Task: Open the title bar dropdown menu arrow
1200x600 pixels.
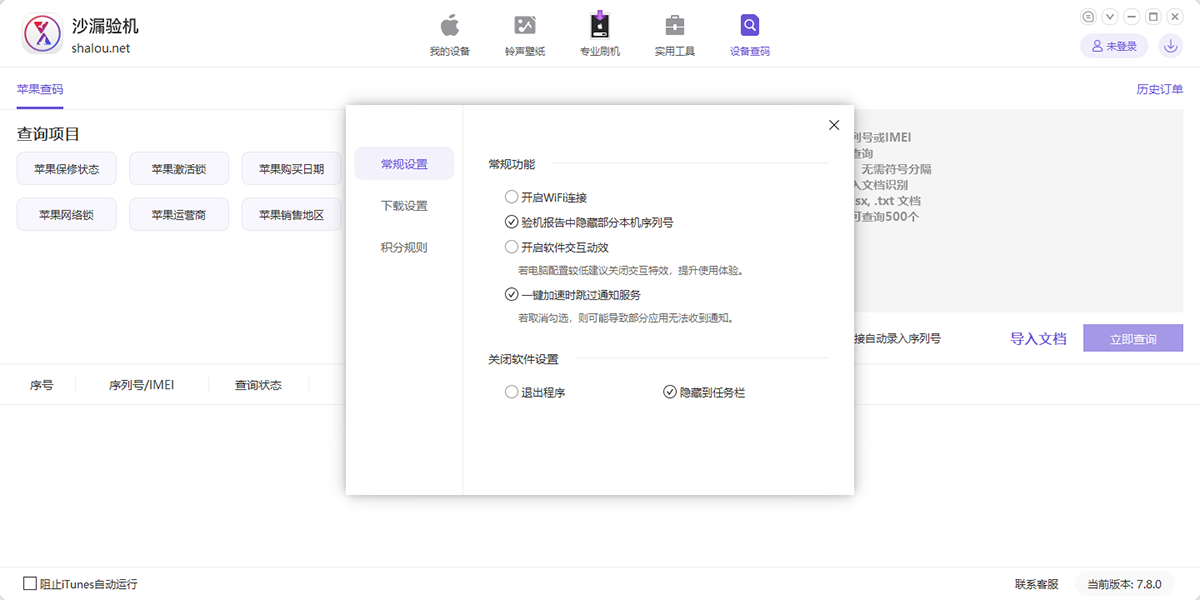Action: pyautogui.click(x=1110, y=17)
